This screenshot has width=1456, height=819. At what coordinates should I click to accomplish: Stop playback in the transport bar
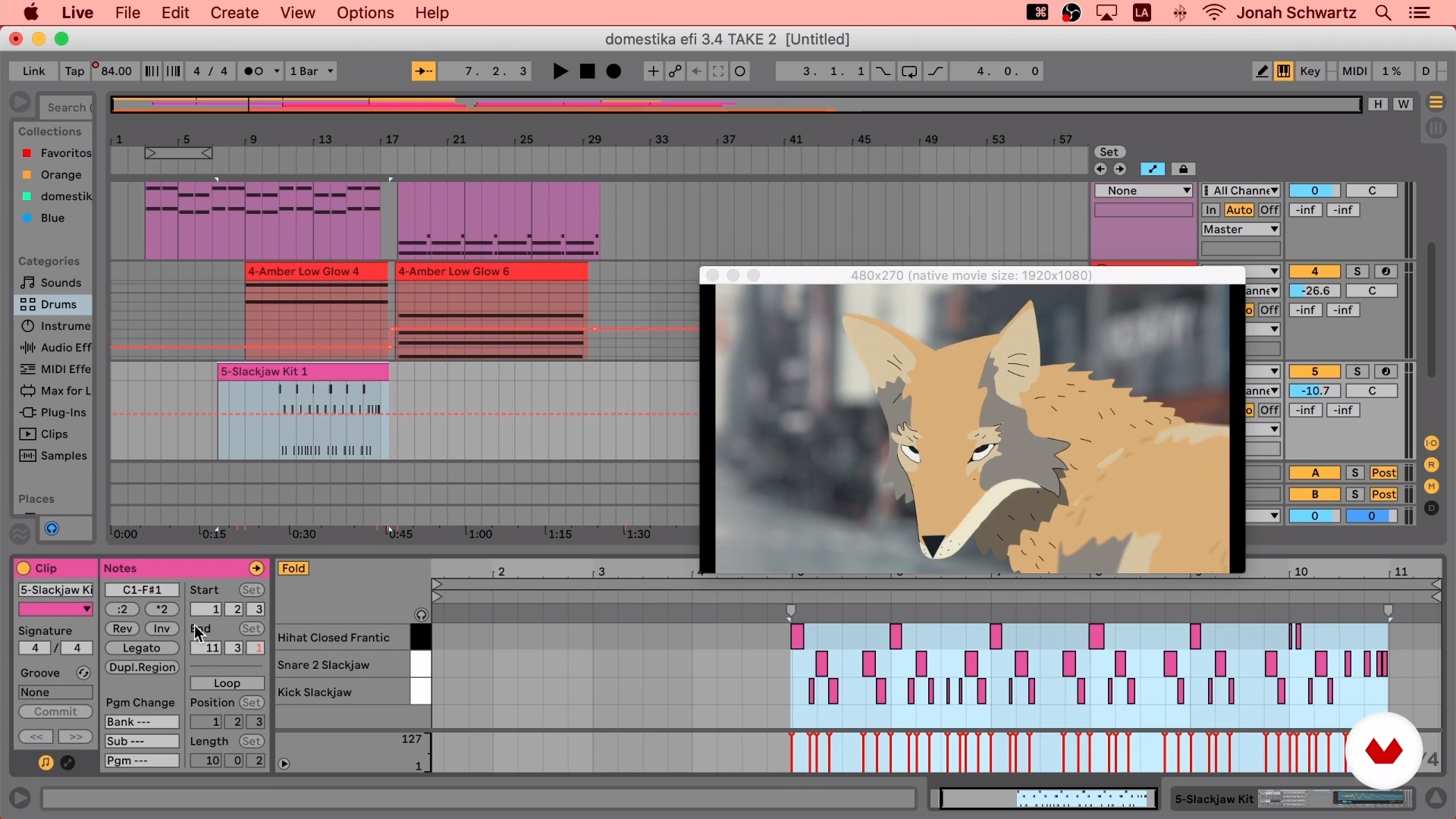point(587,71)
